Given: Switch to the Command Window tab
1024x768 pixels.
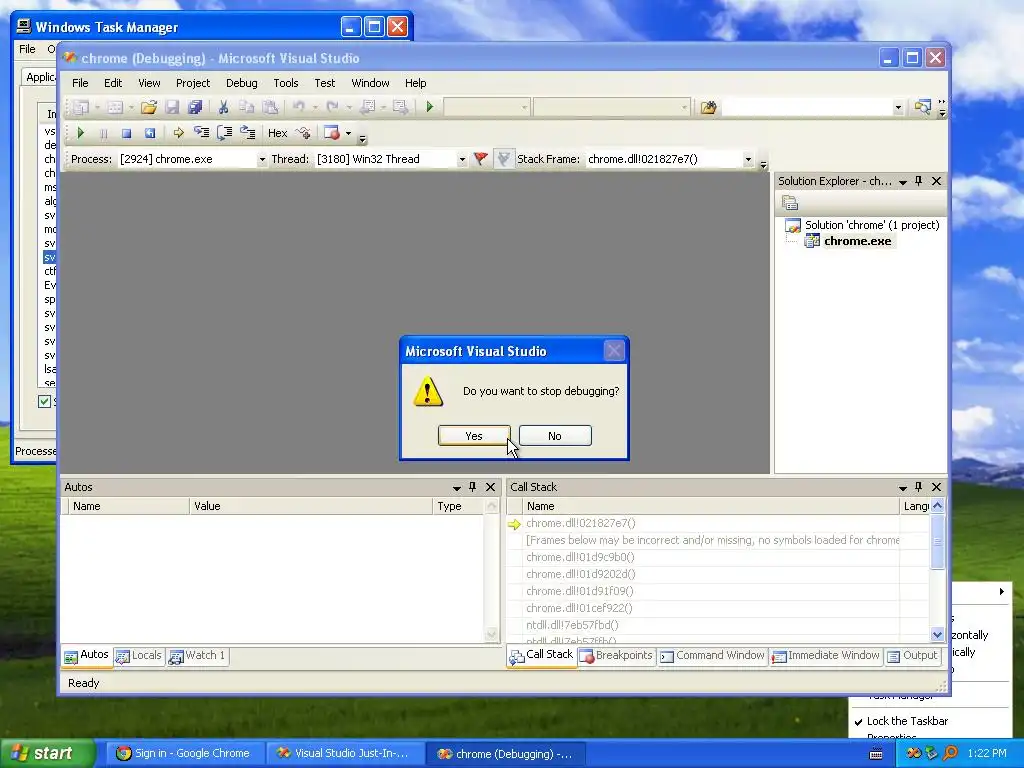Looking at the screenshot, I should (x=712, y=656).
